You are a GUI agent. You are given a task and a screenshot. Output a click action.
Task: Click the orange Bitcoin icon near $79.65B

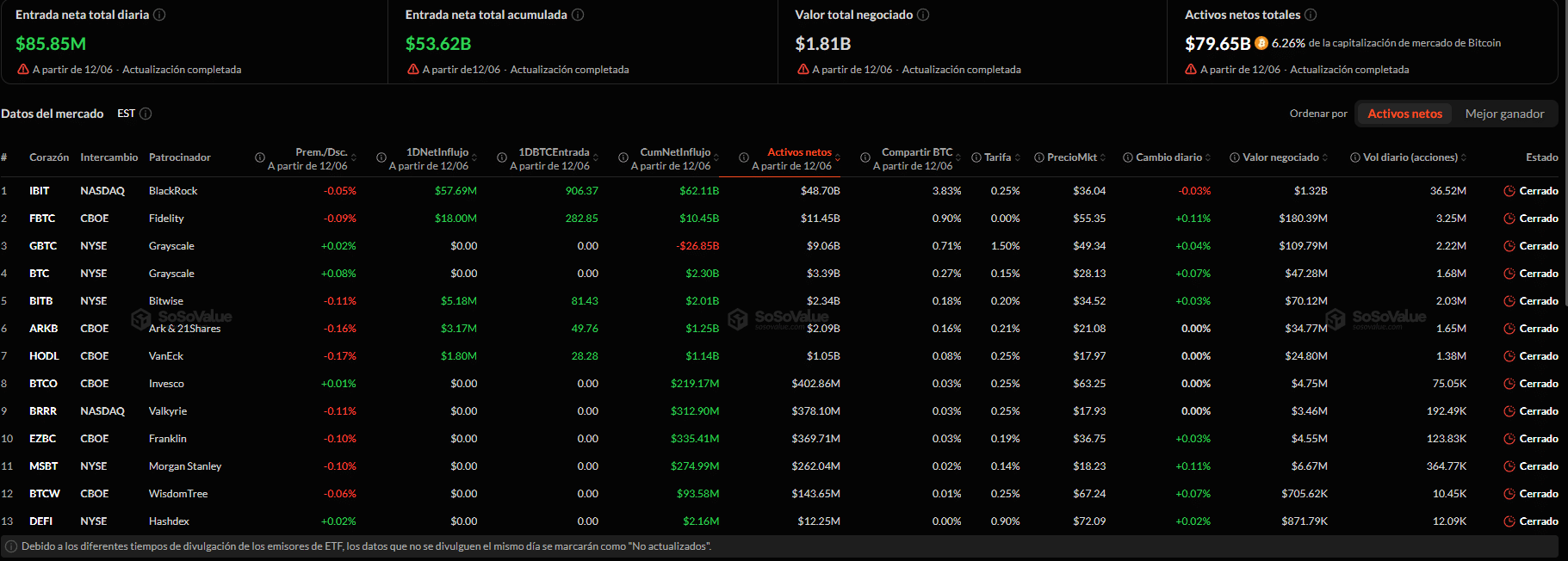click(x=1261, y=43)
